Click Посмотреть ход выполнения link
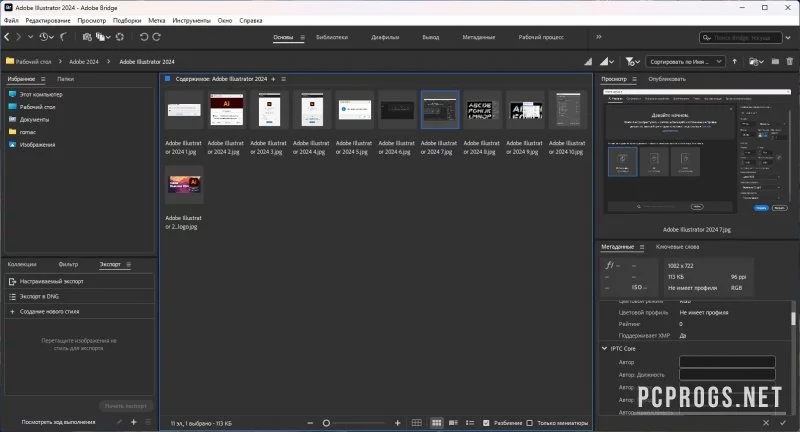This screenshot has width=800, height=432. click(x=58, y=422)
